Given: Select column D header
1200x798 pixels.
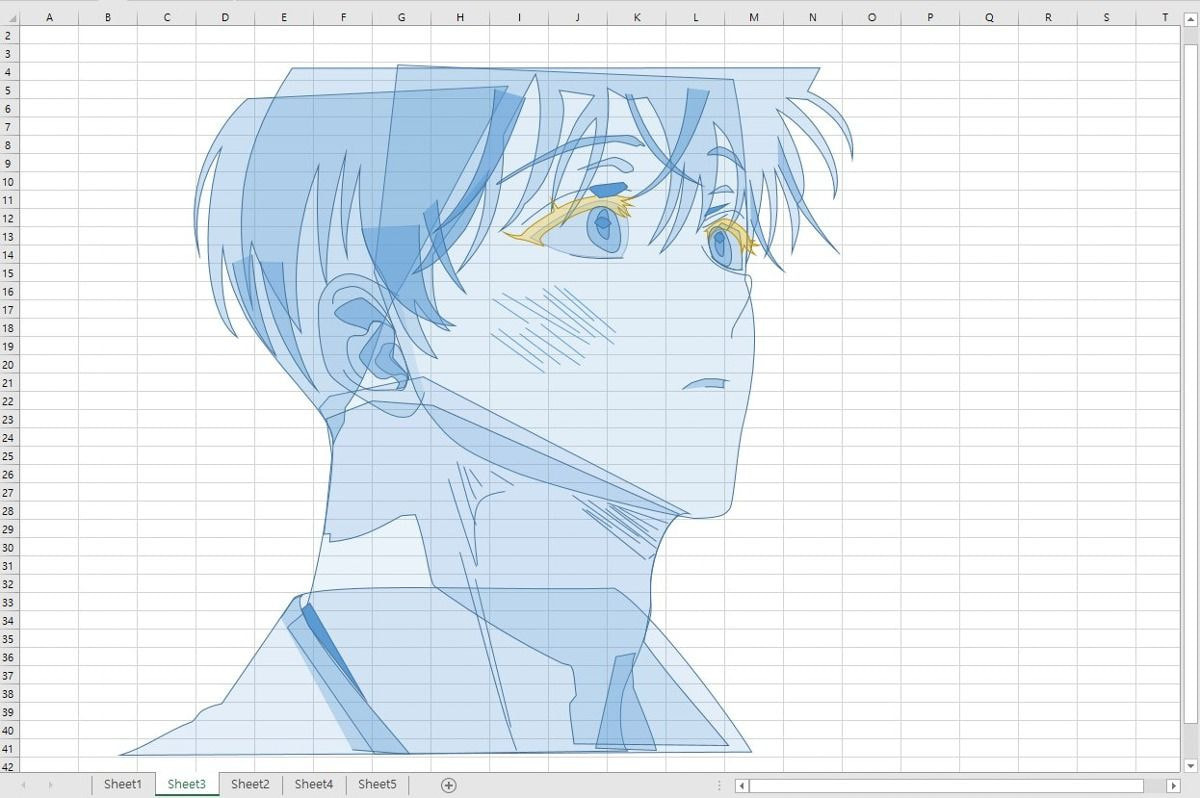Looking at the screenshot, I should 225,17.
